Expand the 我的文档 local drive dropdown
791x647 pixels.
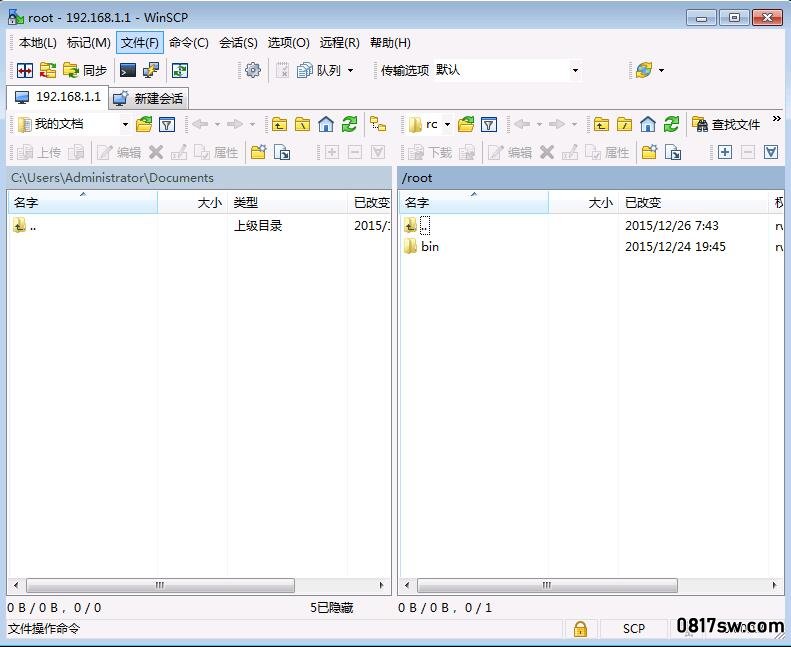pyautogui.click(x=125, y=124)
